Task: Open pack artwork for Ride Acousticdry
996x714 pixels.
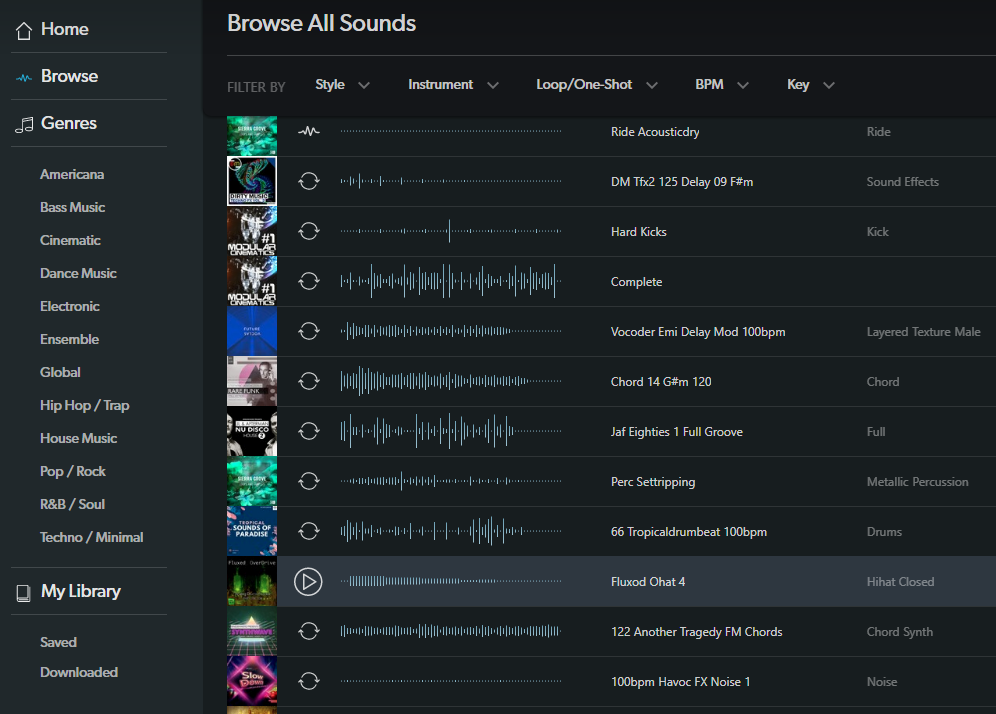Action: tap(252, 135)
